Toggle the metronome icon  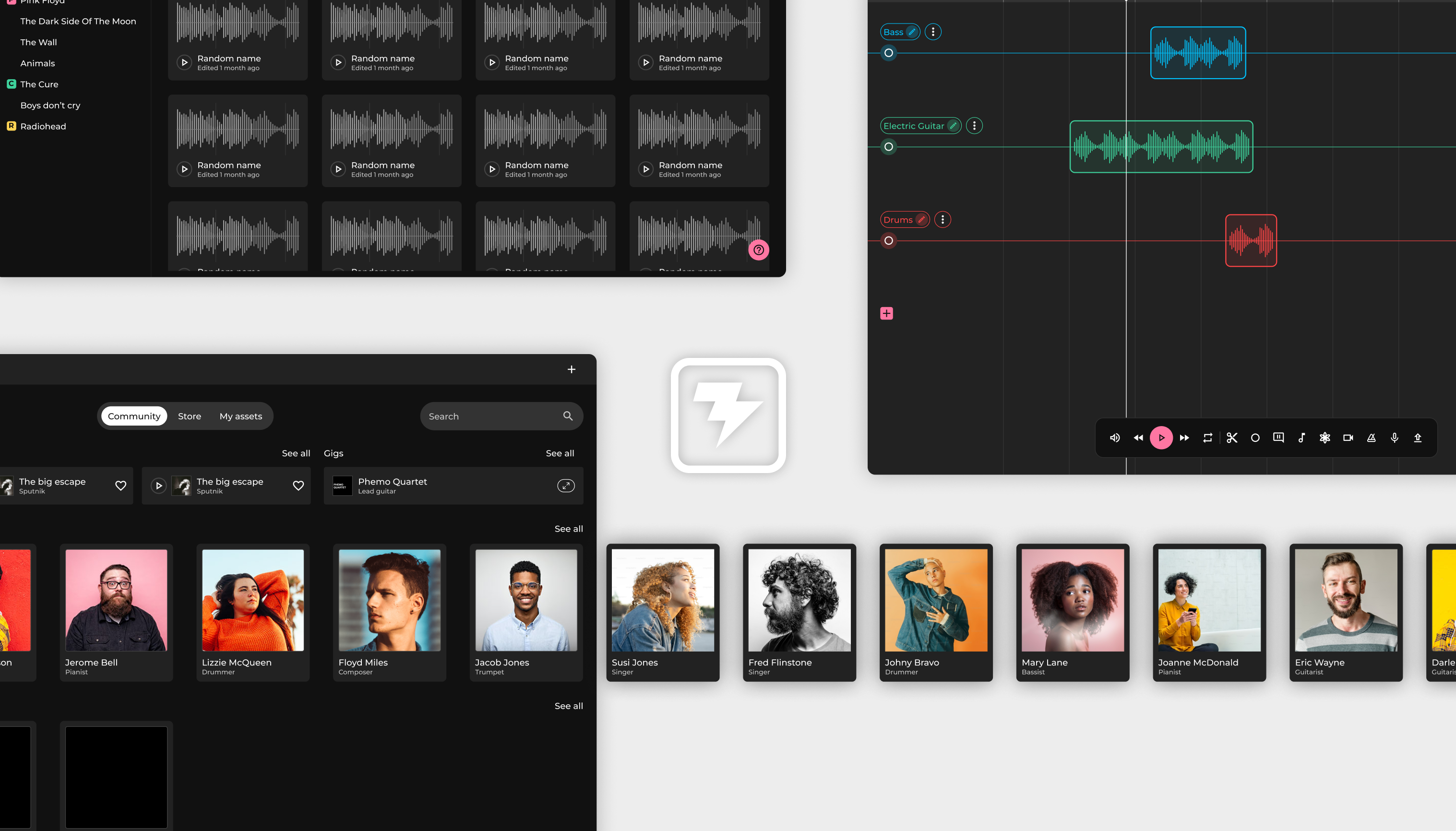[x=1371, y=438]
